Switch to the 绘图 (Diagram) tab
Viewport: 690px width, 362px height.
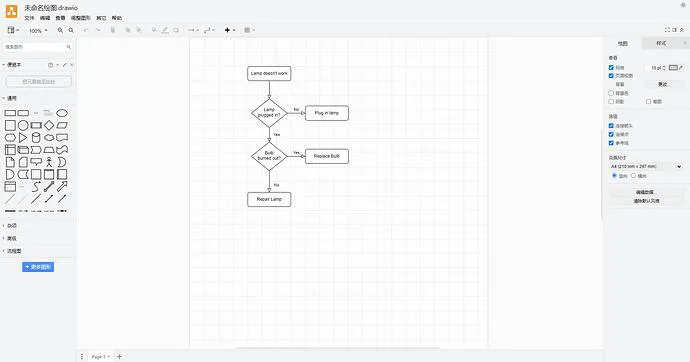click(622, 43)
